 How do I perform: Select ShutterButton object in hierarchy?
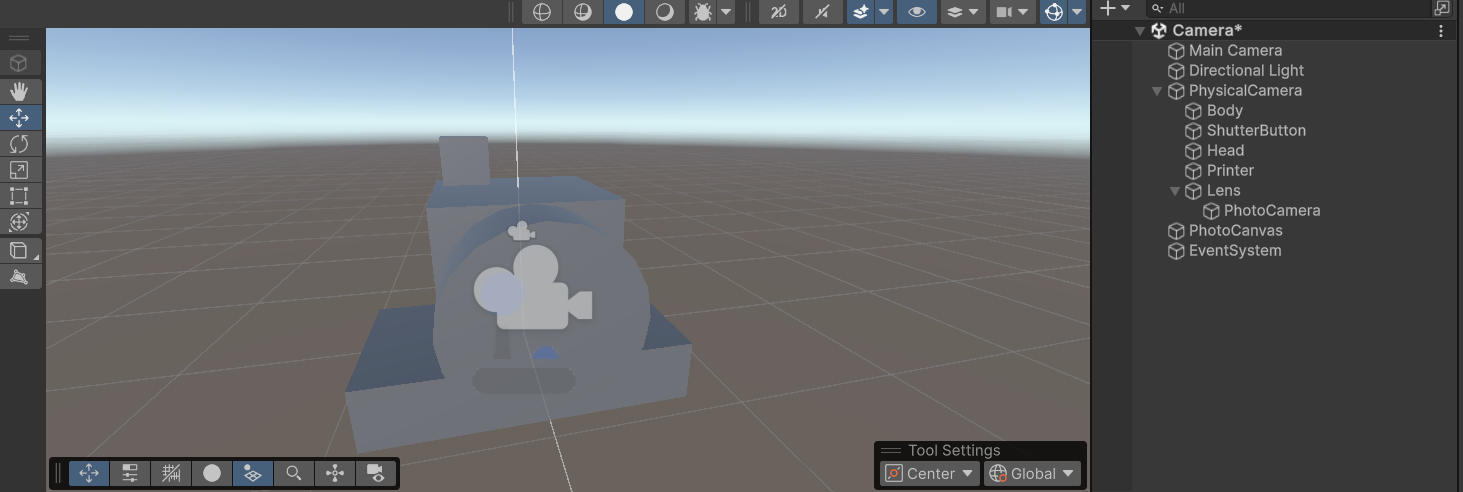click(x=1256, y=130)
